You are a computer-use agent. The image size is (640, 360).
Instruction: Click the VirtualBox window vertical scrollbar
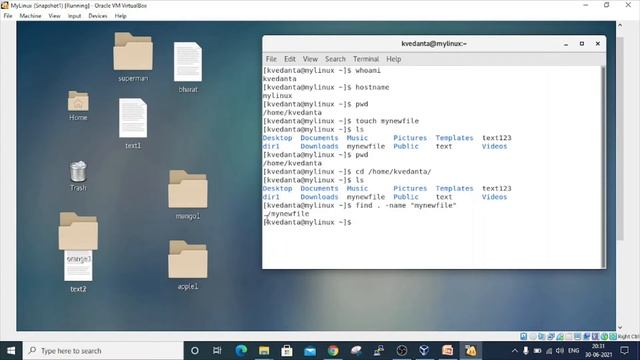(x=620, y=139)
